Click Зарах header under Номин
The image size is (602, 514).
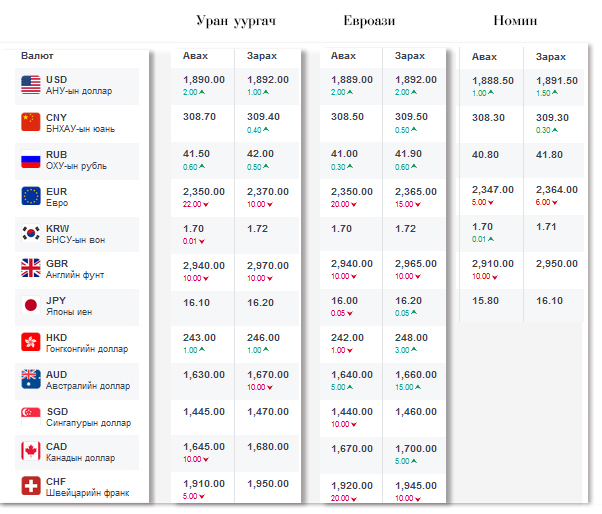551,57
